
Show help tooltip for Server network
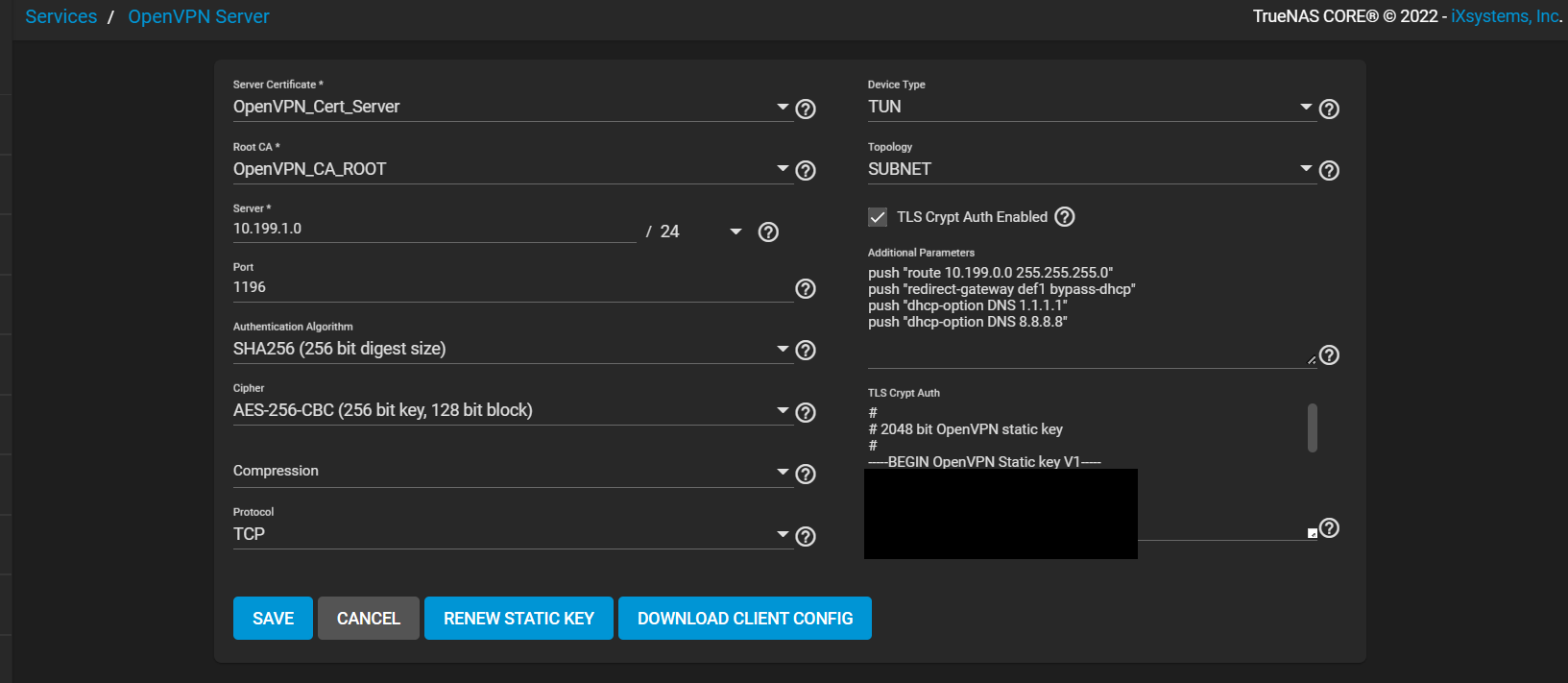pos(768,232)
